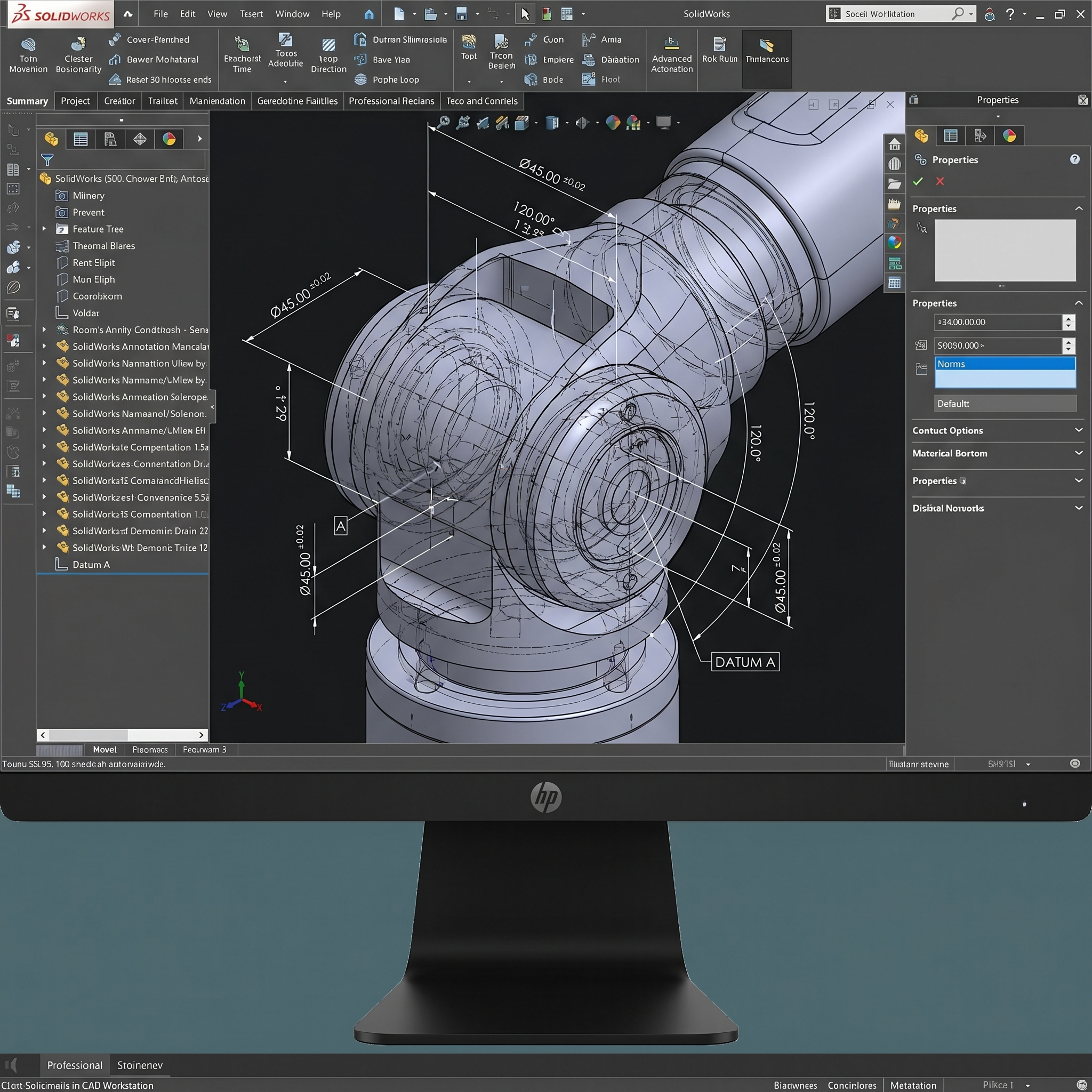
Task: Click the Cover-Ptenthed command
Action: point(149,39)
